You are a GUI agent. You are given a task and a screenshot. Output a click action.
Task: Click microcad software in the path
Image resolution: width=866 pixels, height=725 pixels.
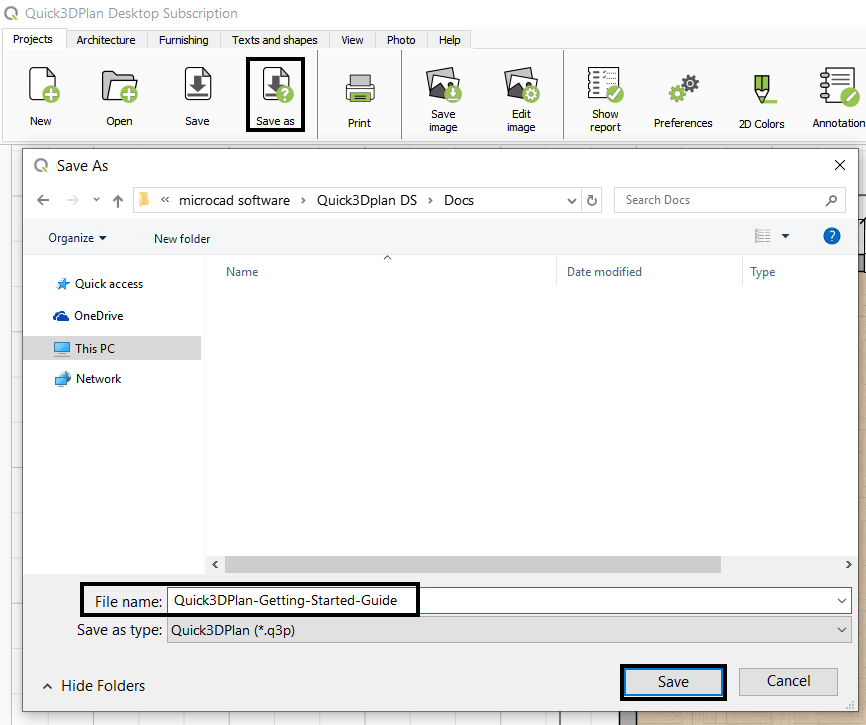pos(234,200)
